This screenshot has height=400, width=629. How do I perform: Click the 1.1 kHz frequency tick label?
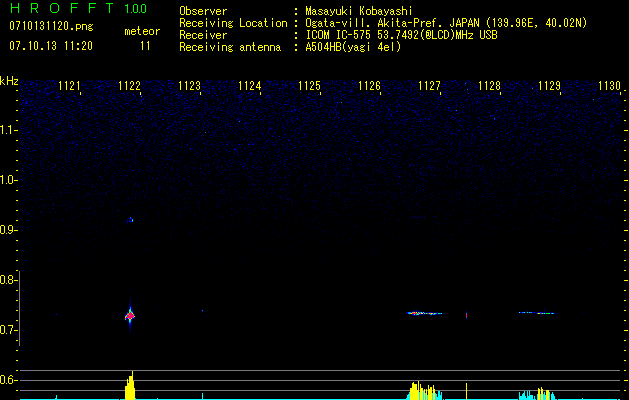coord(8,130)
